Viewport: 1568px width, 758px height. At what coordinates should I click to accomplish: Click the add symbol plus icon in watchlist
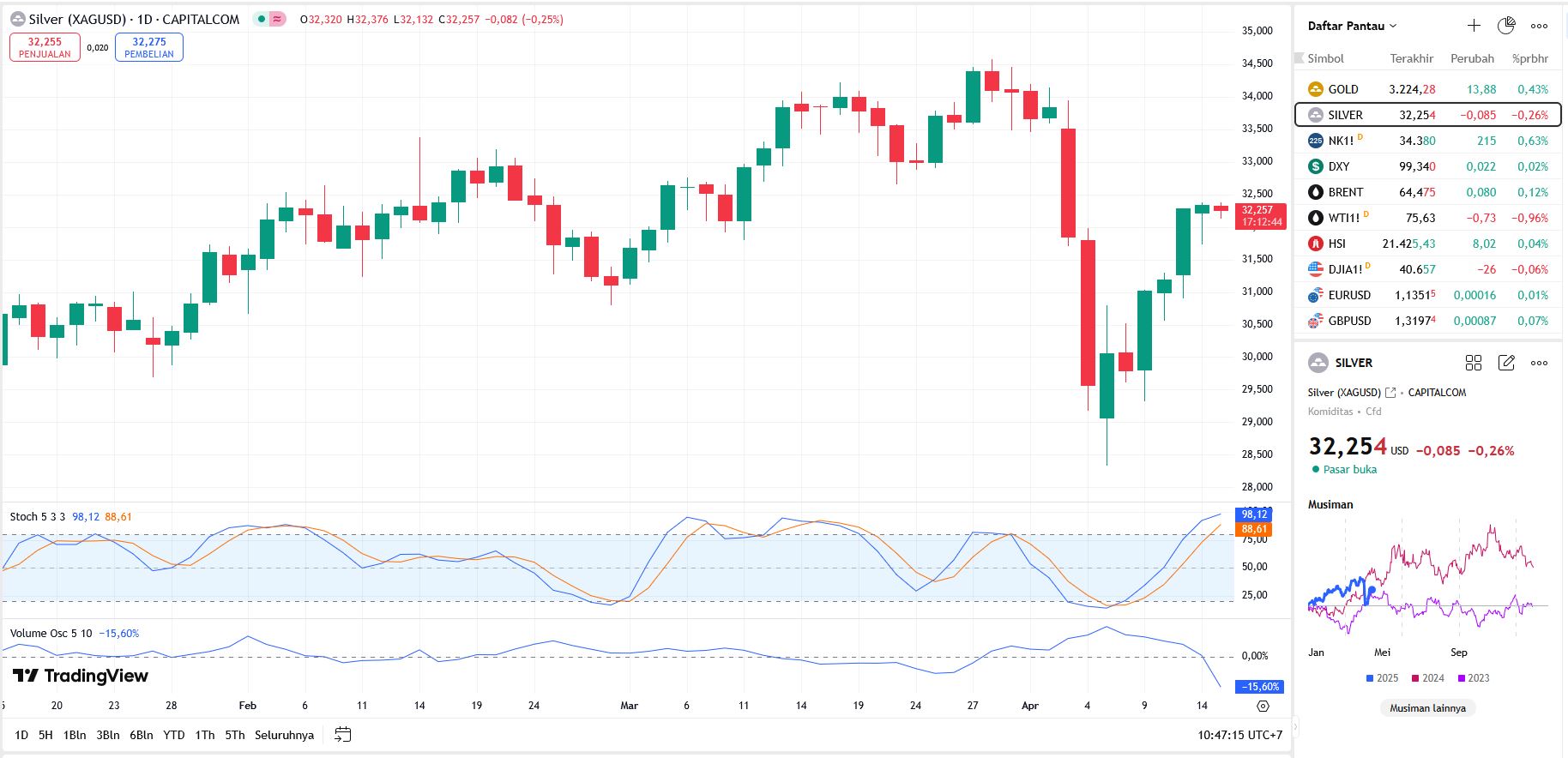click(1474, 26)
